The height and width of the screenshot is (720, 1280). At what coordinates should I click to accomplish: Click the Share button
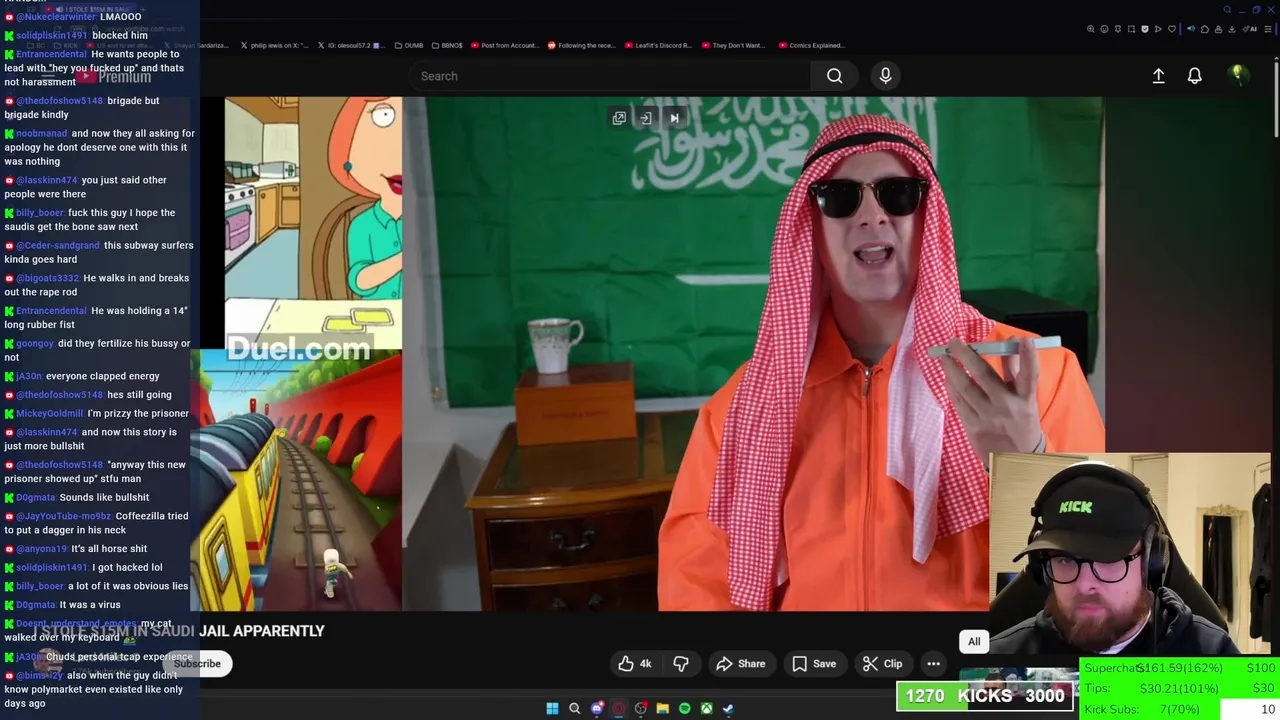pyautogui.click(x=741, y=664)
